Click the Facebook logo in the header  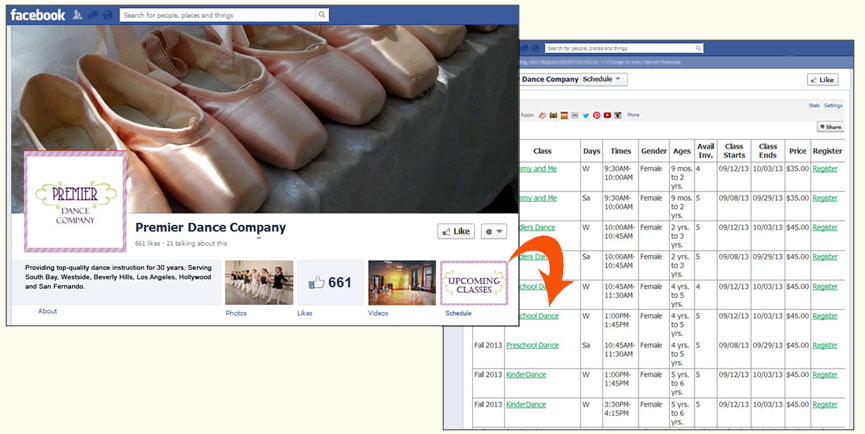click(38, 15)
